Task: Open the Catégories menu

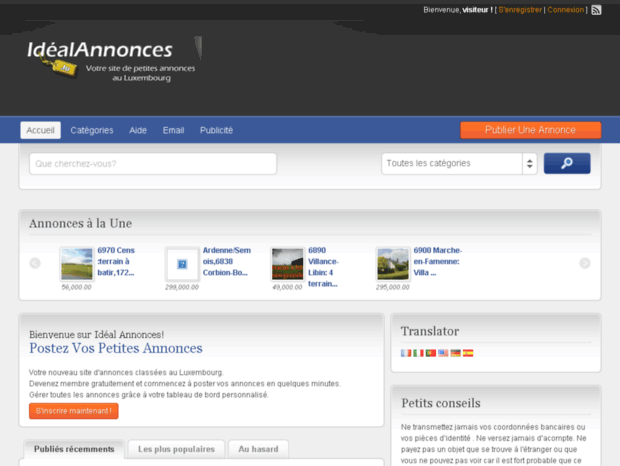Action: coord(92,130)
